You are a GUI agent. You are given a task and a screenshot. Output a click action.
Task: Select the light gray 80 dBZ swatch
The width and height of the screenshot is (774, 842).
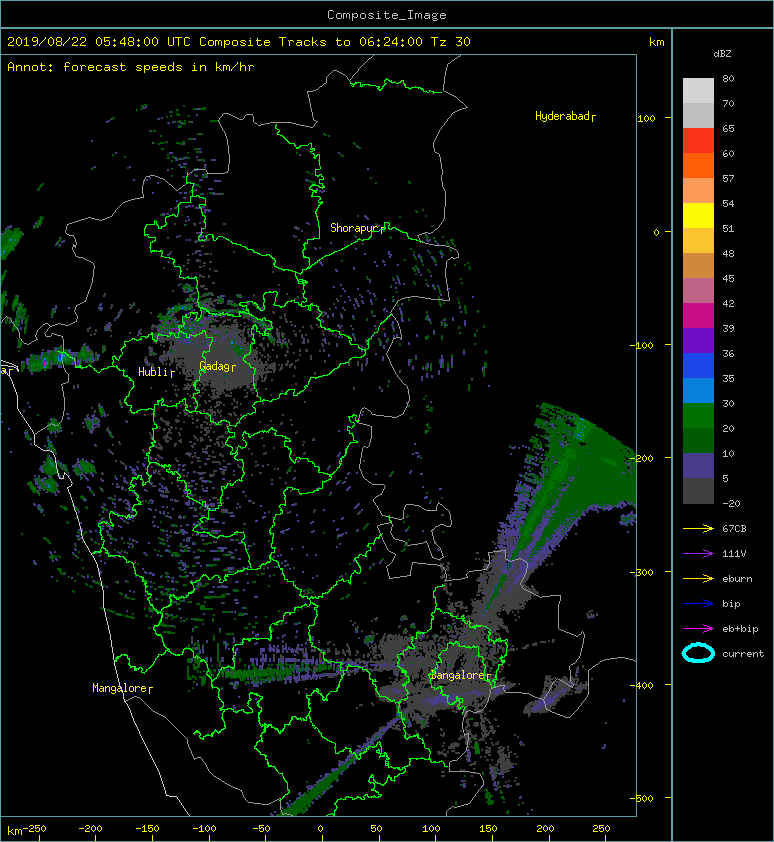pos(698,91)
